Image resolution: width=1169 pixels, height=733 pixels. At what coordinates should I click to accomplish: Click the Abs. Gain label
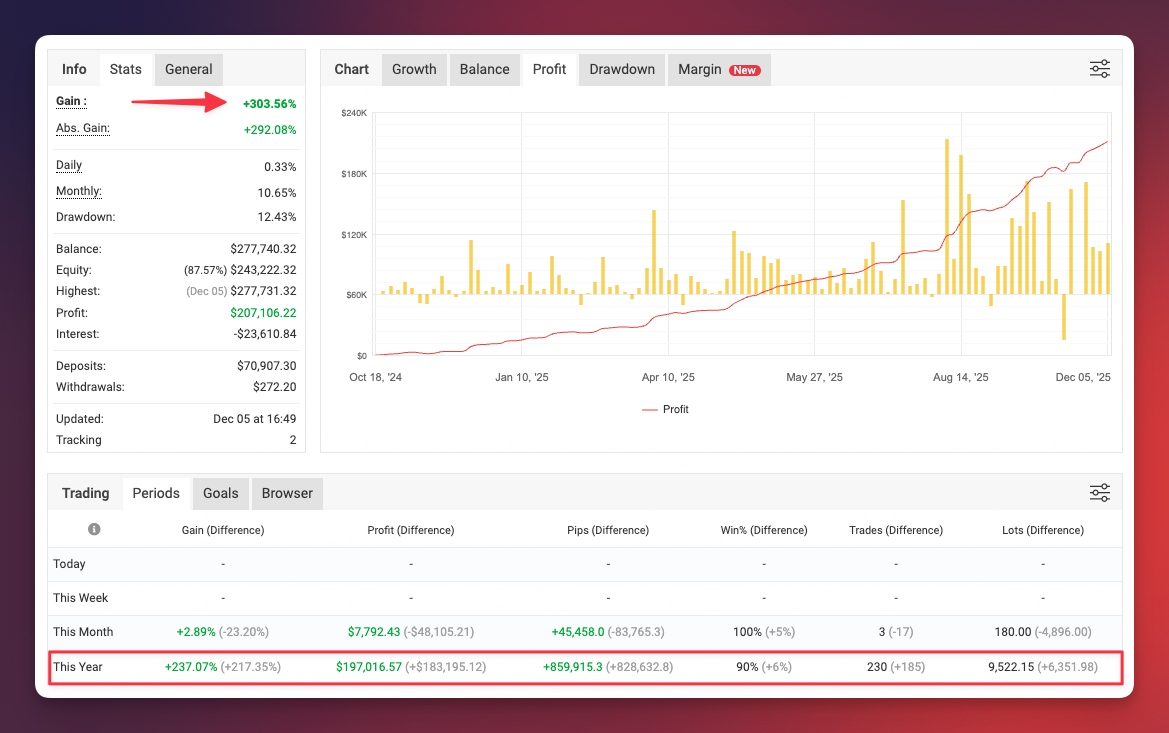pyautogui.click(x=83, y=129)
